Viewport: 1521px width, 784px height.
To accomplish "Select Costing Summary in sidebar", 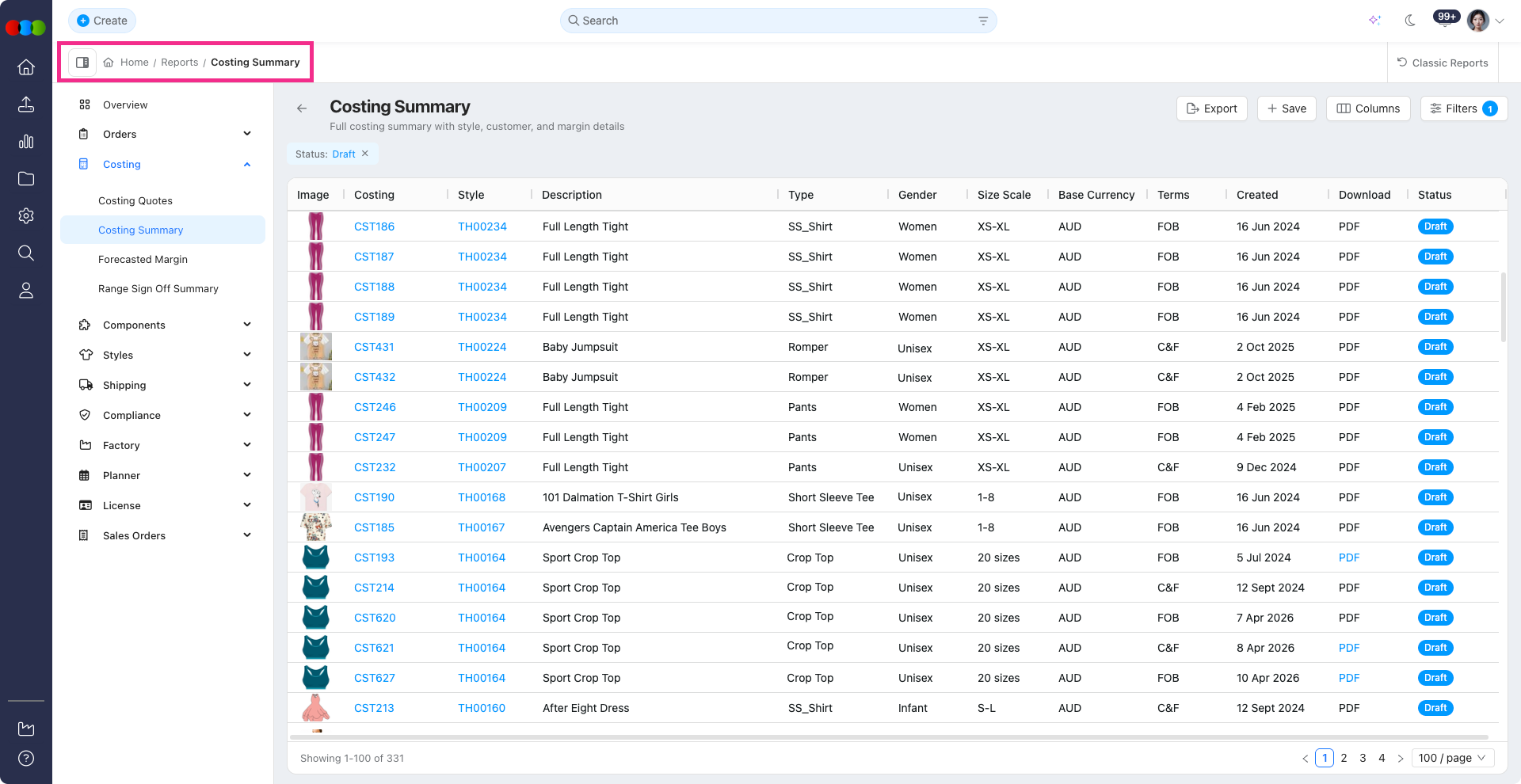I will [162, 230].
